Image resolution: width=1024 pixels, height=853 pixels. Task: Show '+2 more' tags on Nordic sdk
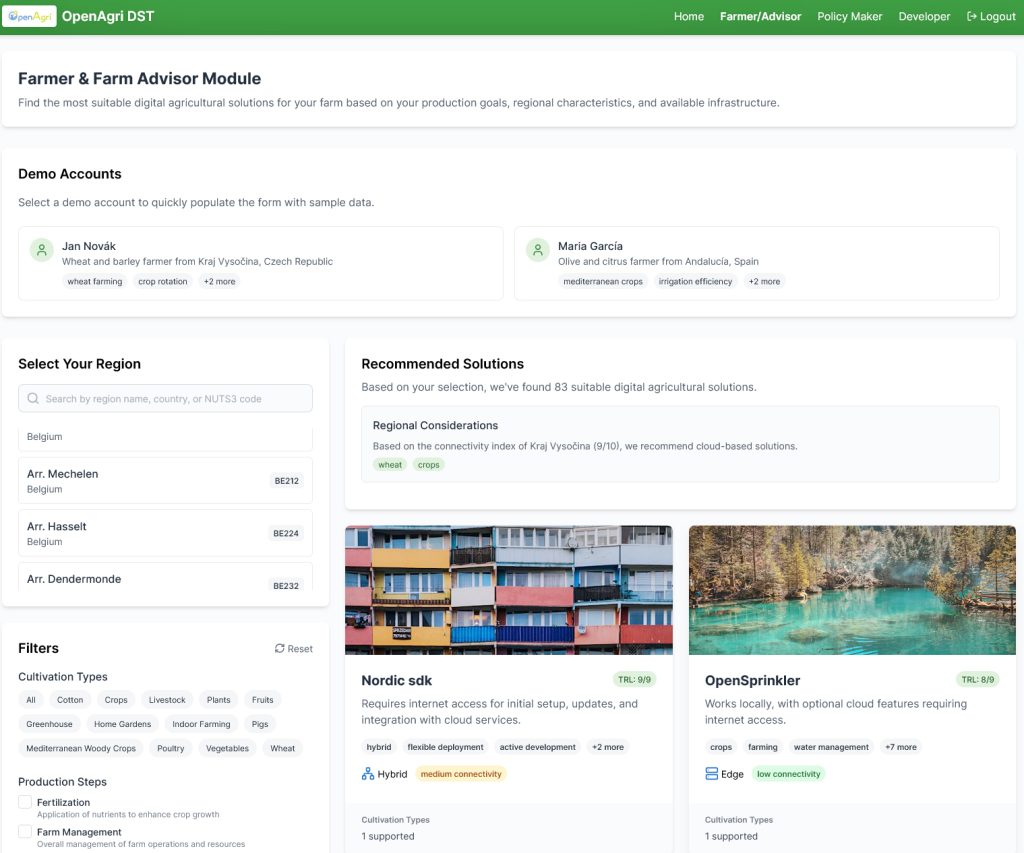coord(607,747)
